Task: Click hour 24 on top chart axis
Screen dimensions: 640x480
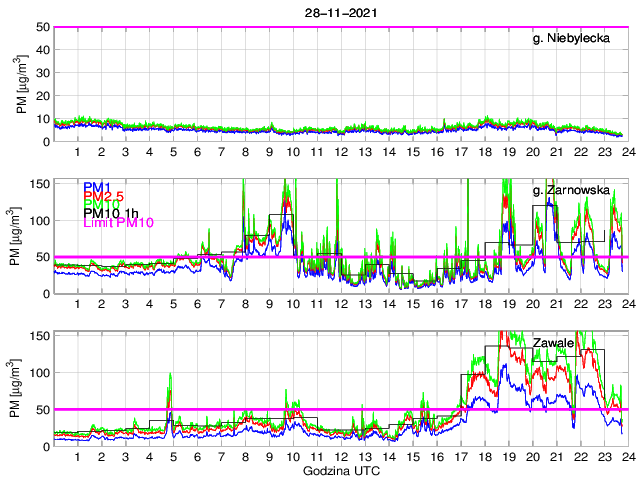Action: pos(629,152)
